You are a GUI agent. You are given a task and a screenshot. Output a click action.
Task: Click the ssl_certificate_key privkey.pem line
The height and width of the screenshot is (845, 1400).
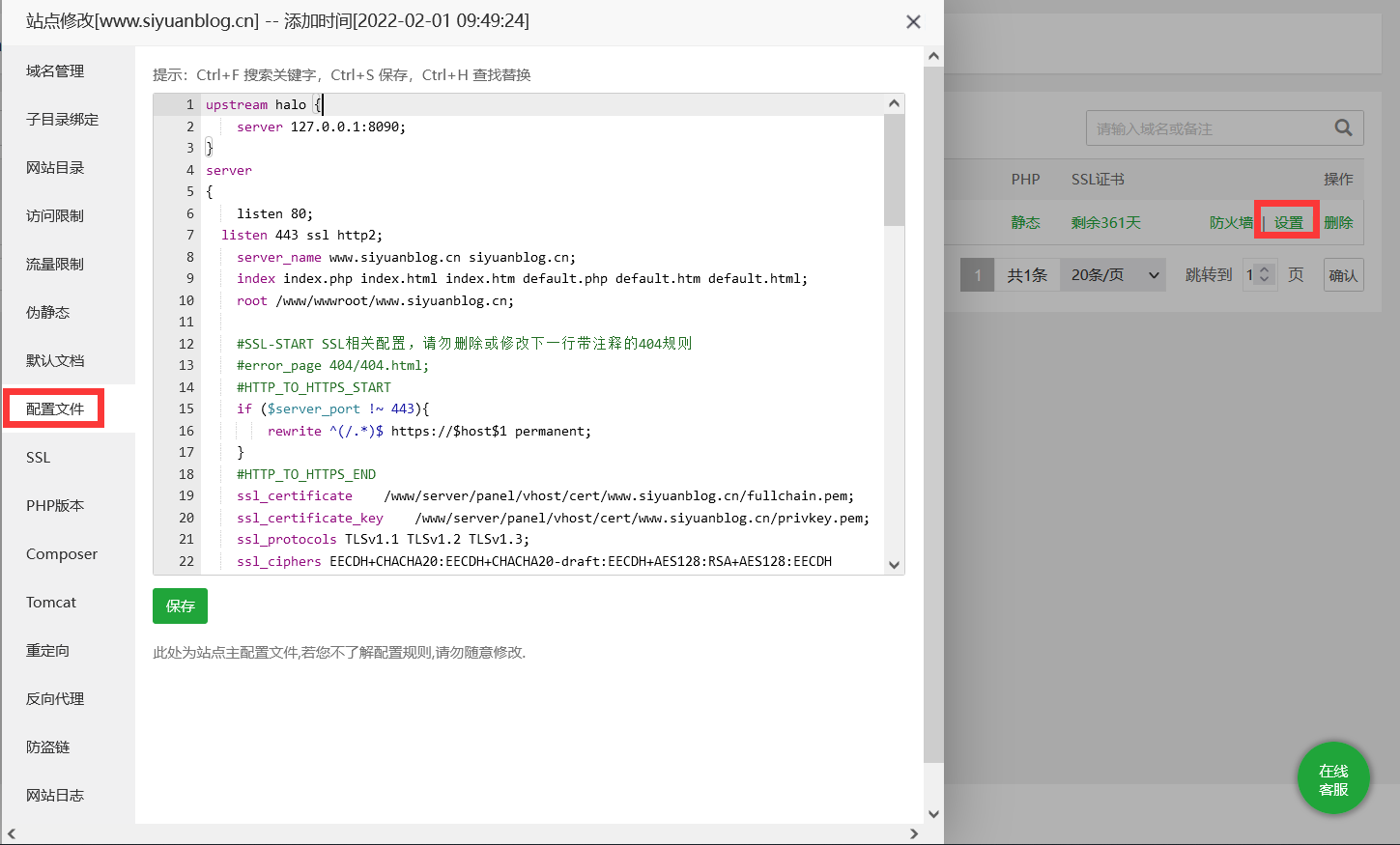553,518
